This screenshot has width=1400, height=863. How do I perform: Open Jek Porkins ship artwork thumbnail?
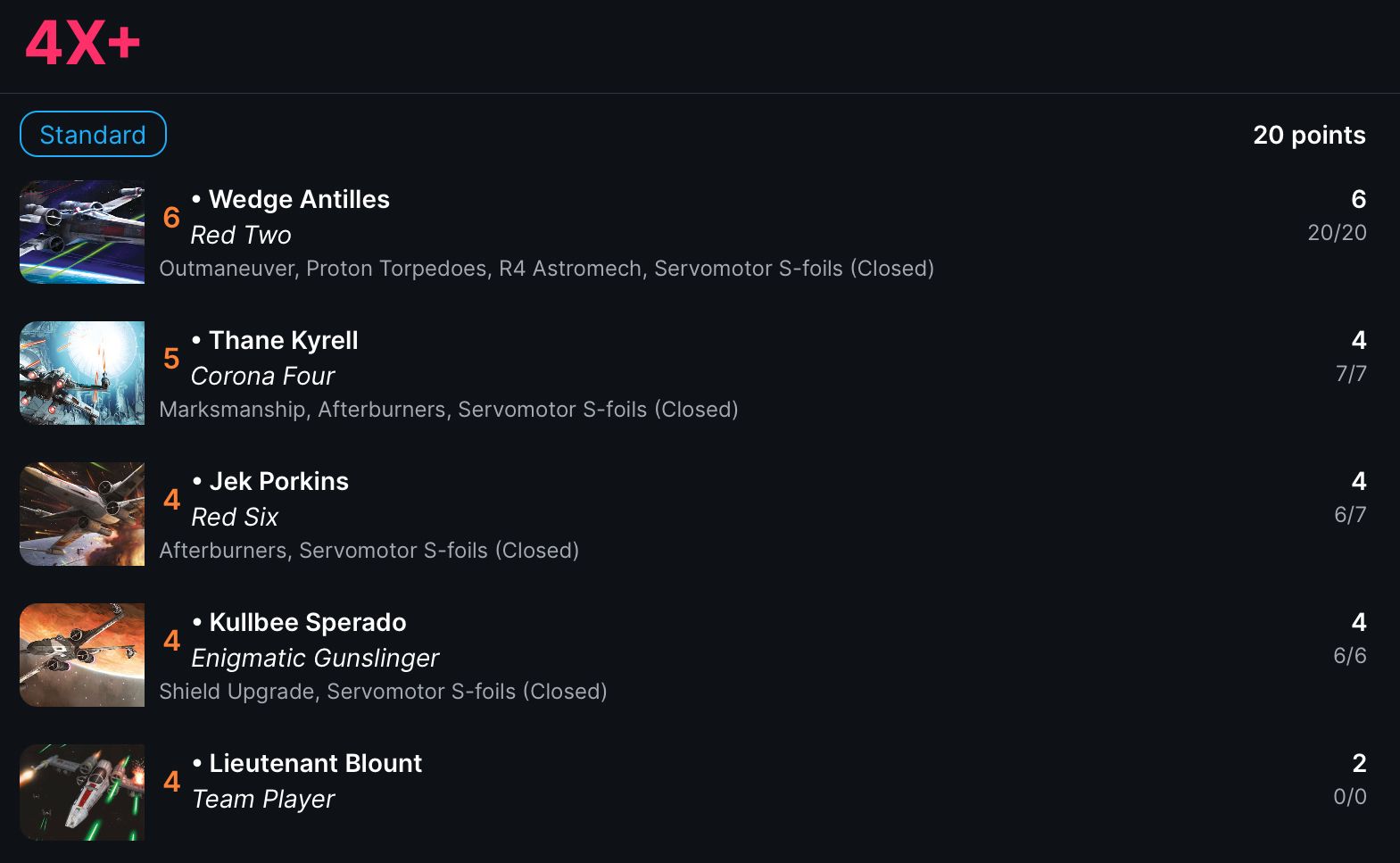[x=82, y=514]
